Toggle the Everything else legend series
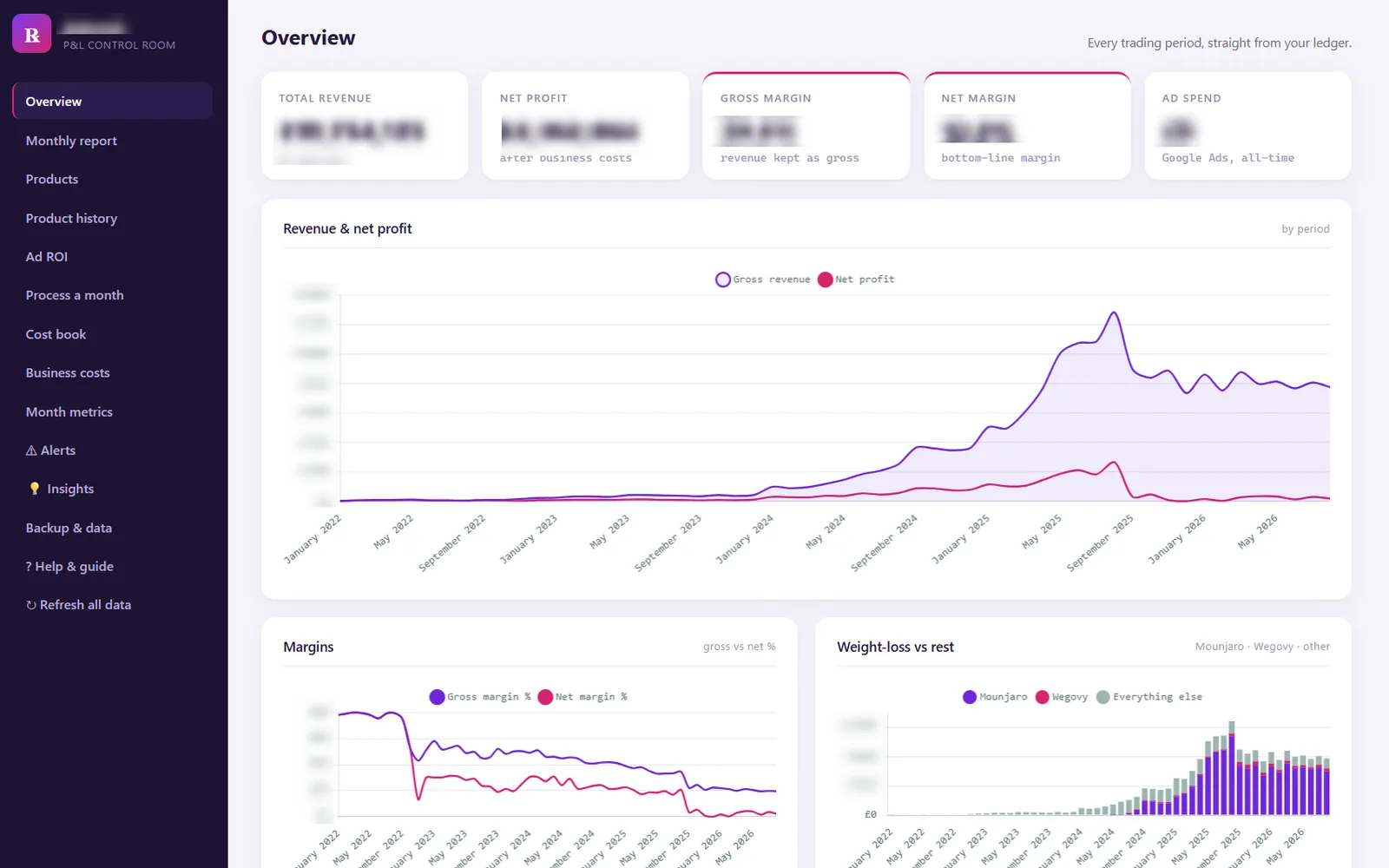 pyautogui.click(x=1149, y=697)
